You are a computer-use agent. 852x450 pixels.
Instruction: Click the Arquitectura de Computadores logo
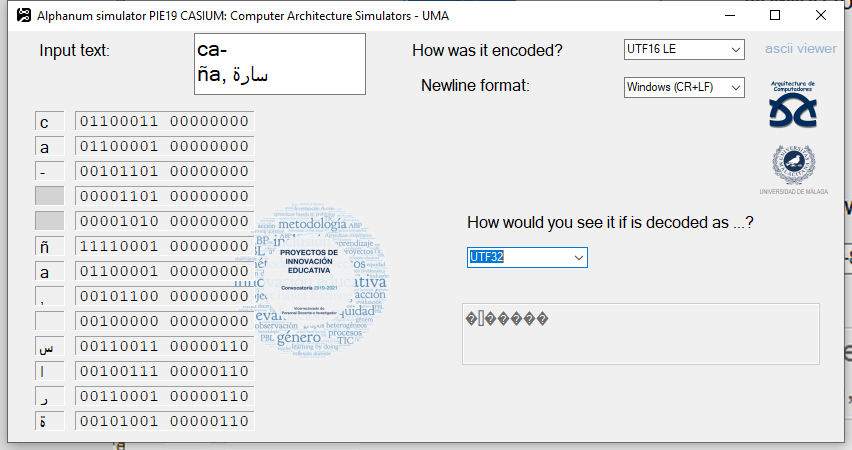pos(793,105)
